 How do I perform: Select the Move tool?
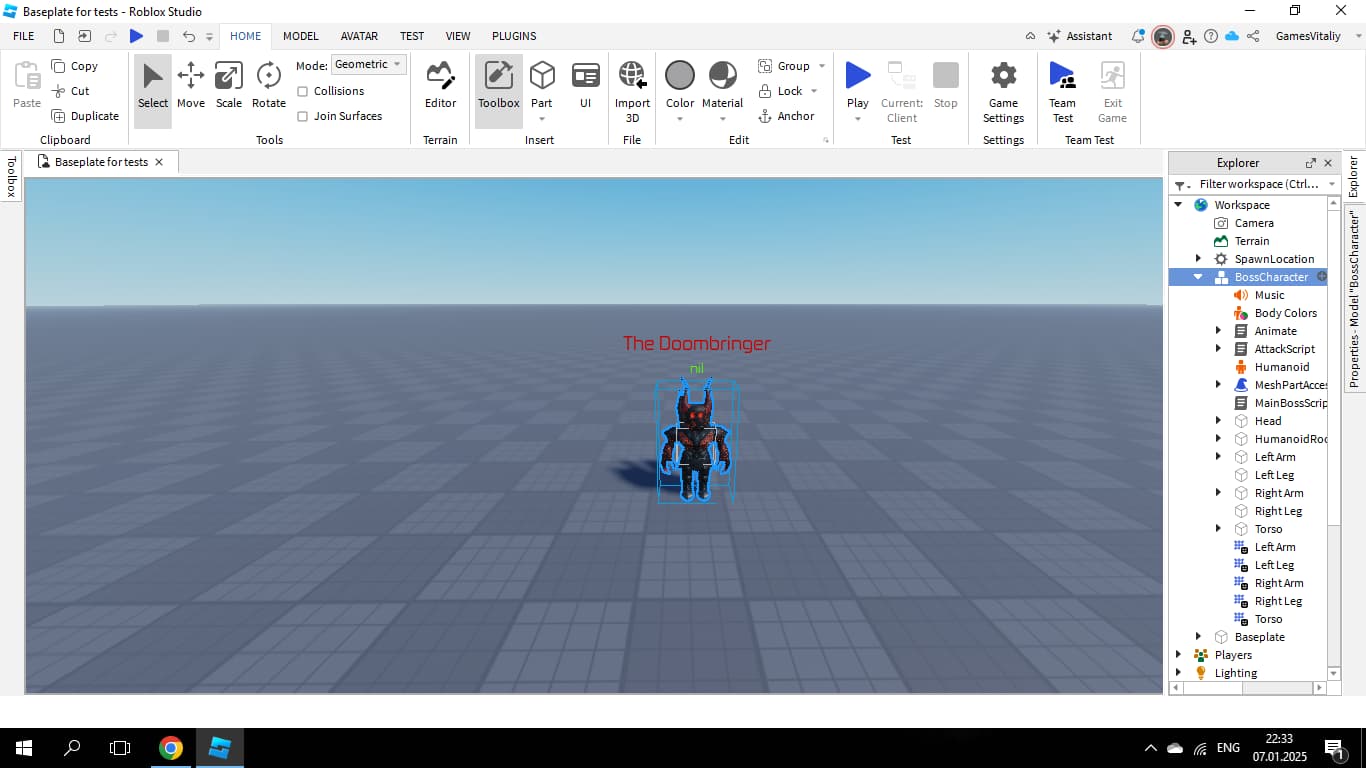[190, 85]
